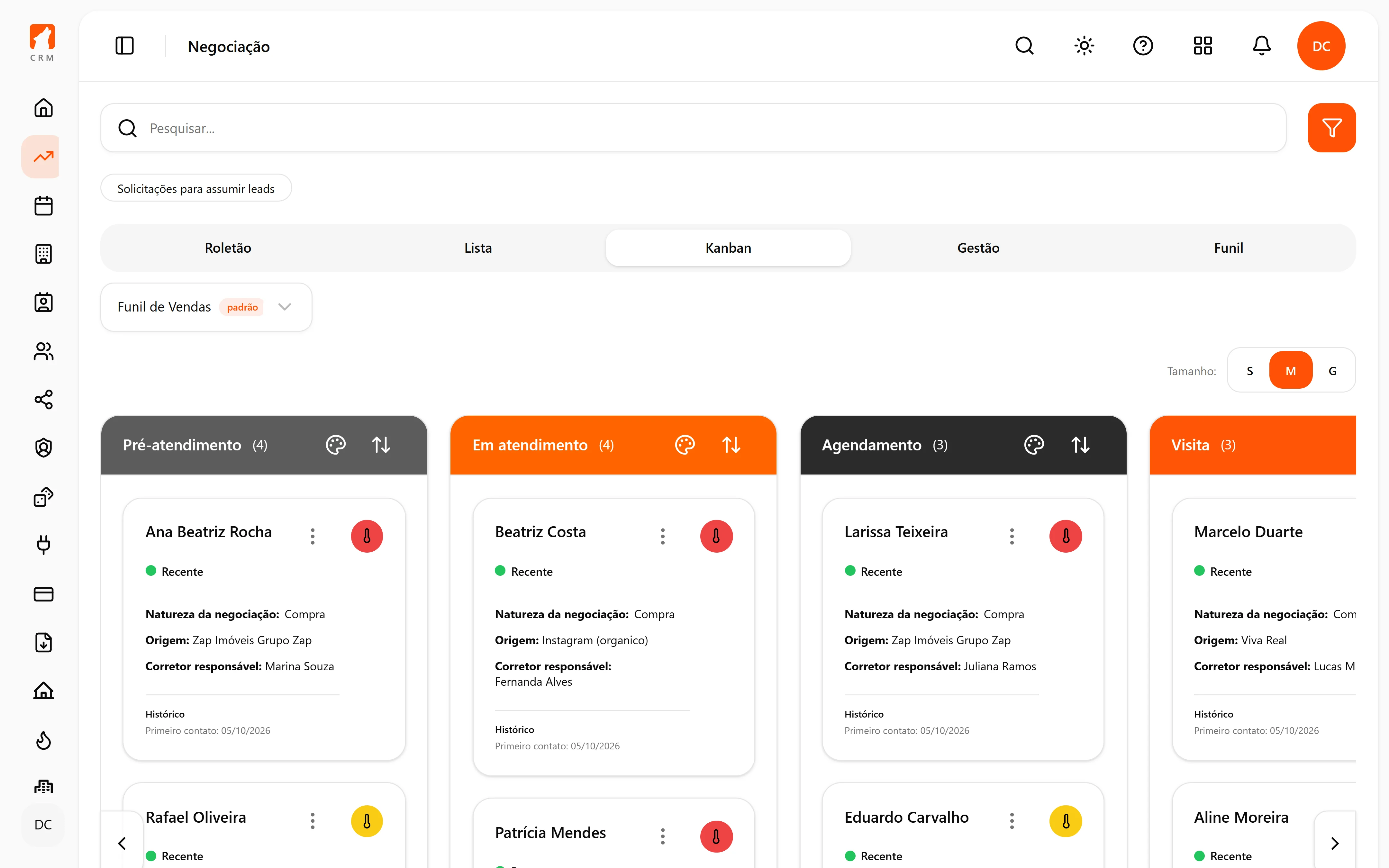Open the DC user avatar menu
Screen dimensions: 1389x868
[1321, 46]
